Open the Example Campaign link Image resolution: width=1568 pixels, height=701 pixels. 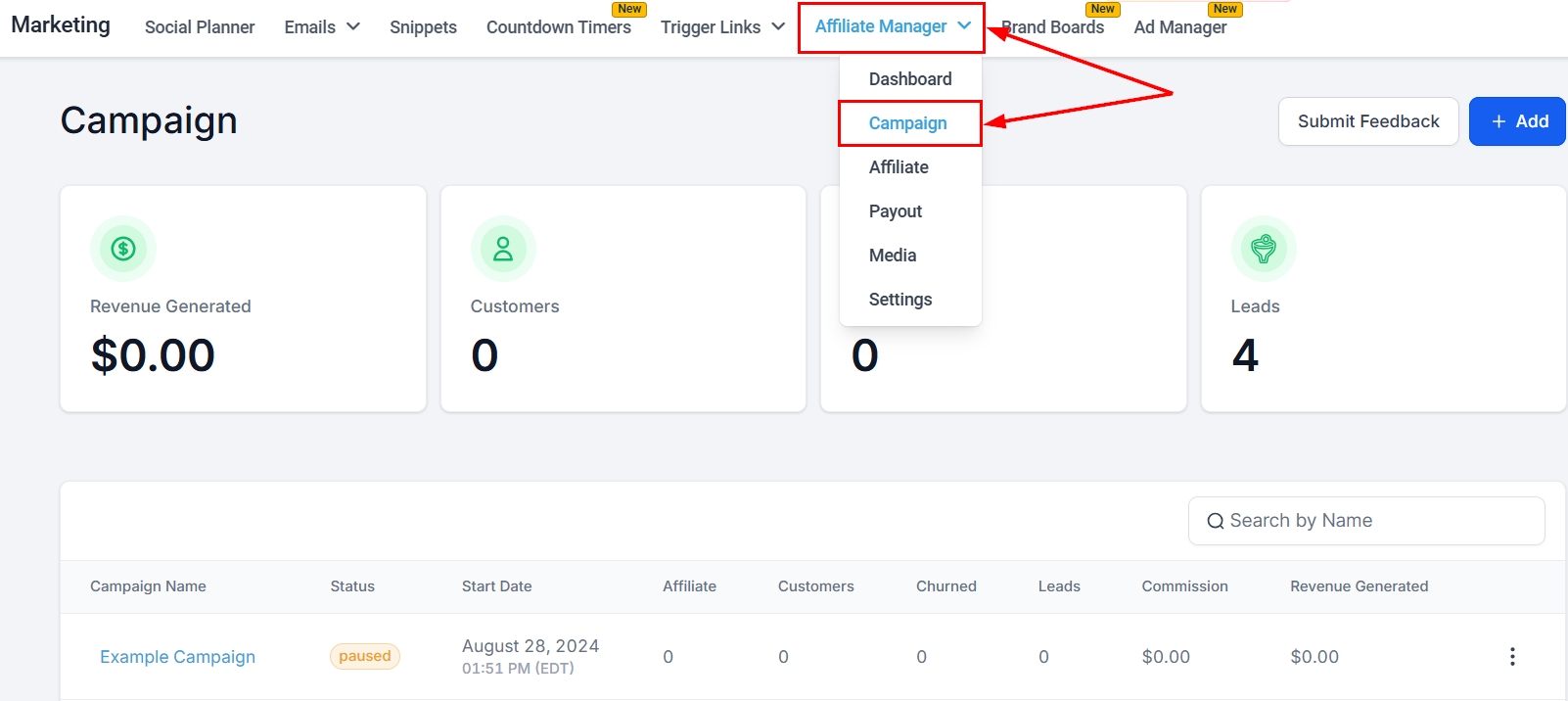pyautogui.click(x=177, y=657)
